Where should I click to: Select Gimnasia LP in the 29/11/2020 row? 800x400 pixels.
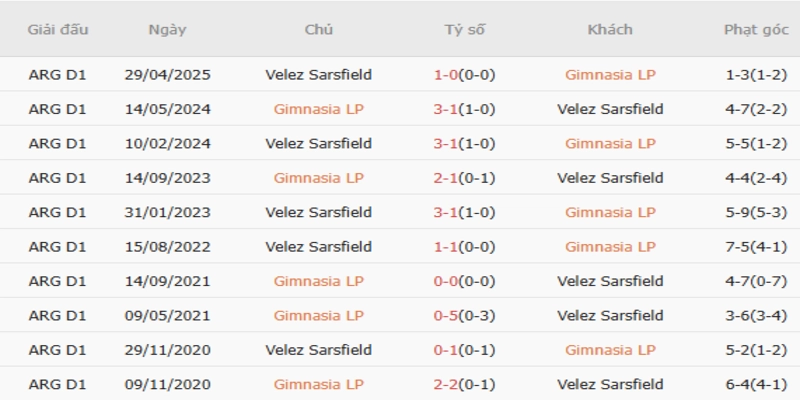(610, 350)
